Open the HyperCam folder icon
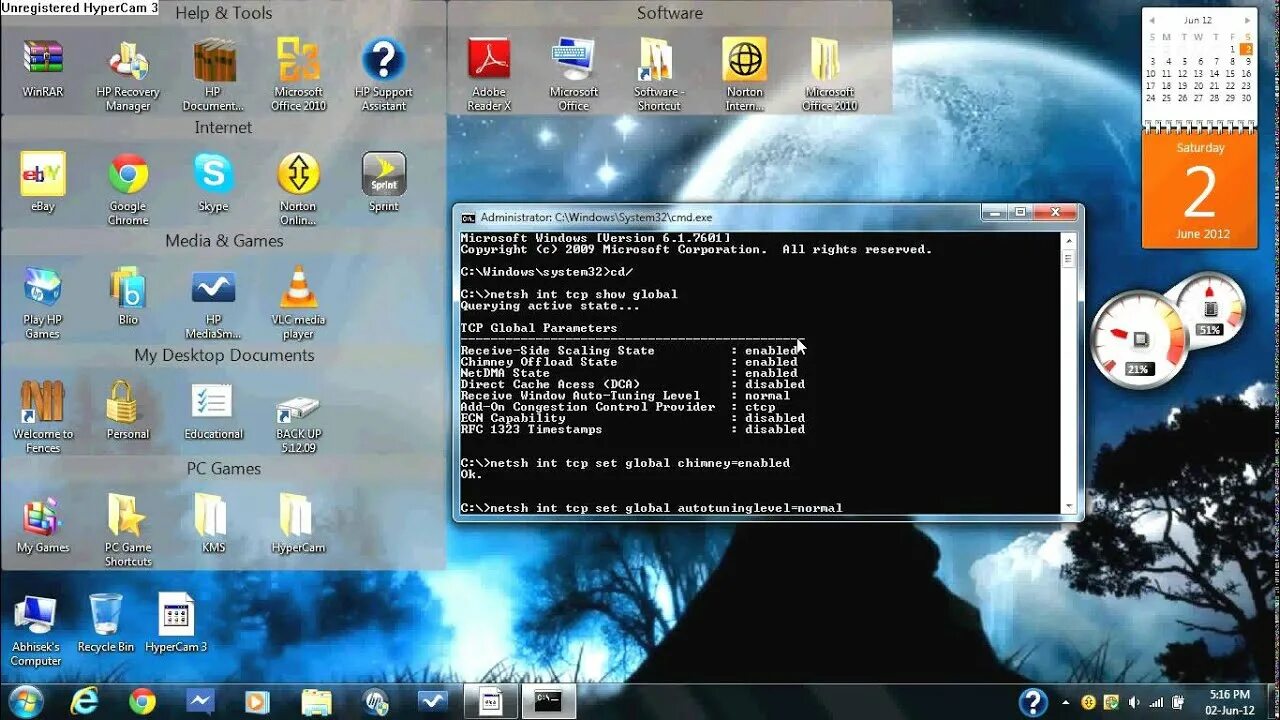The height and width of the screenshot is (720, 1280). point(298,524)
